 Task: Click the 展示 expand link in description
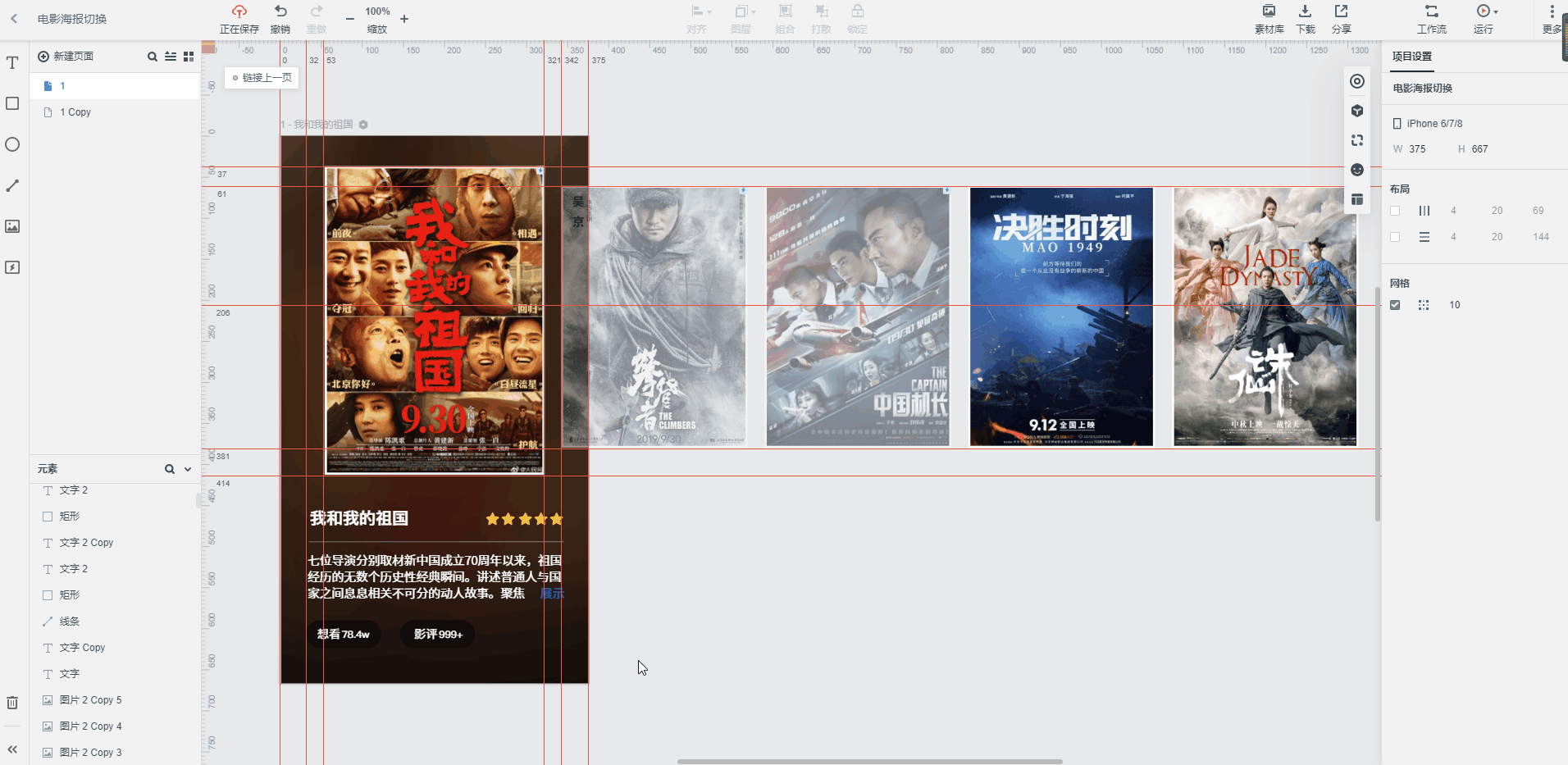tap(552, 594)
